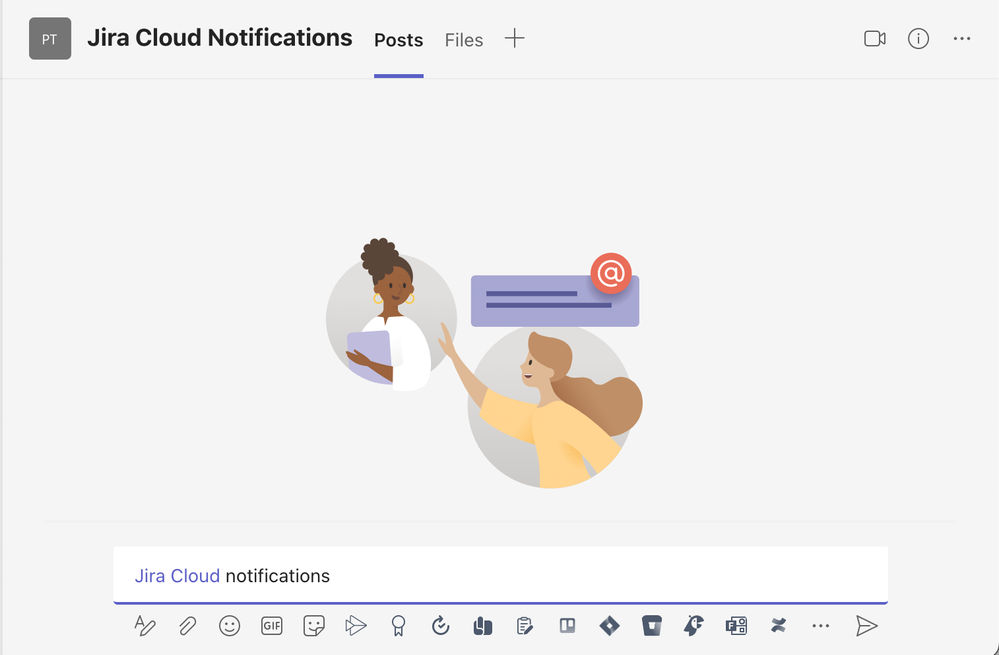Switch to the Files tab
The image size is (999, 655).
pos(463,40)
